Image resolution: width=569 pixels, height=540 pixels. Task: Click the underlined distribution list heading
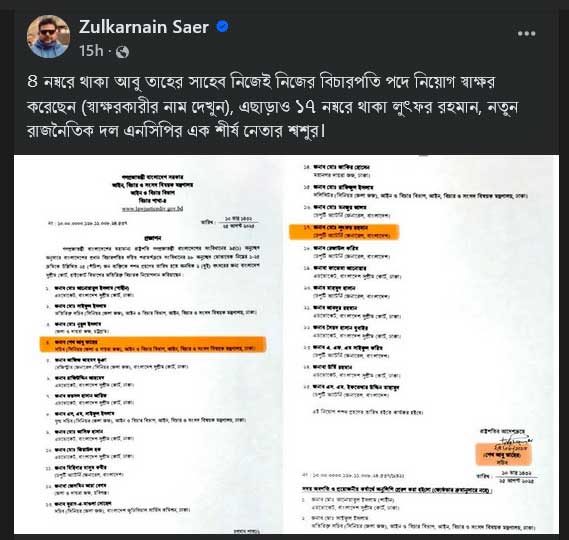pyautogui.click(x=397, y=490)
